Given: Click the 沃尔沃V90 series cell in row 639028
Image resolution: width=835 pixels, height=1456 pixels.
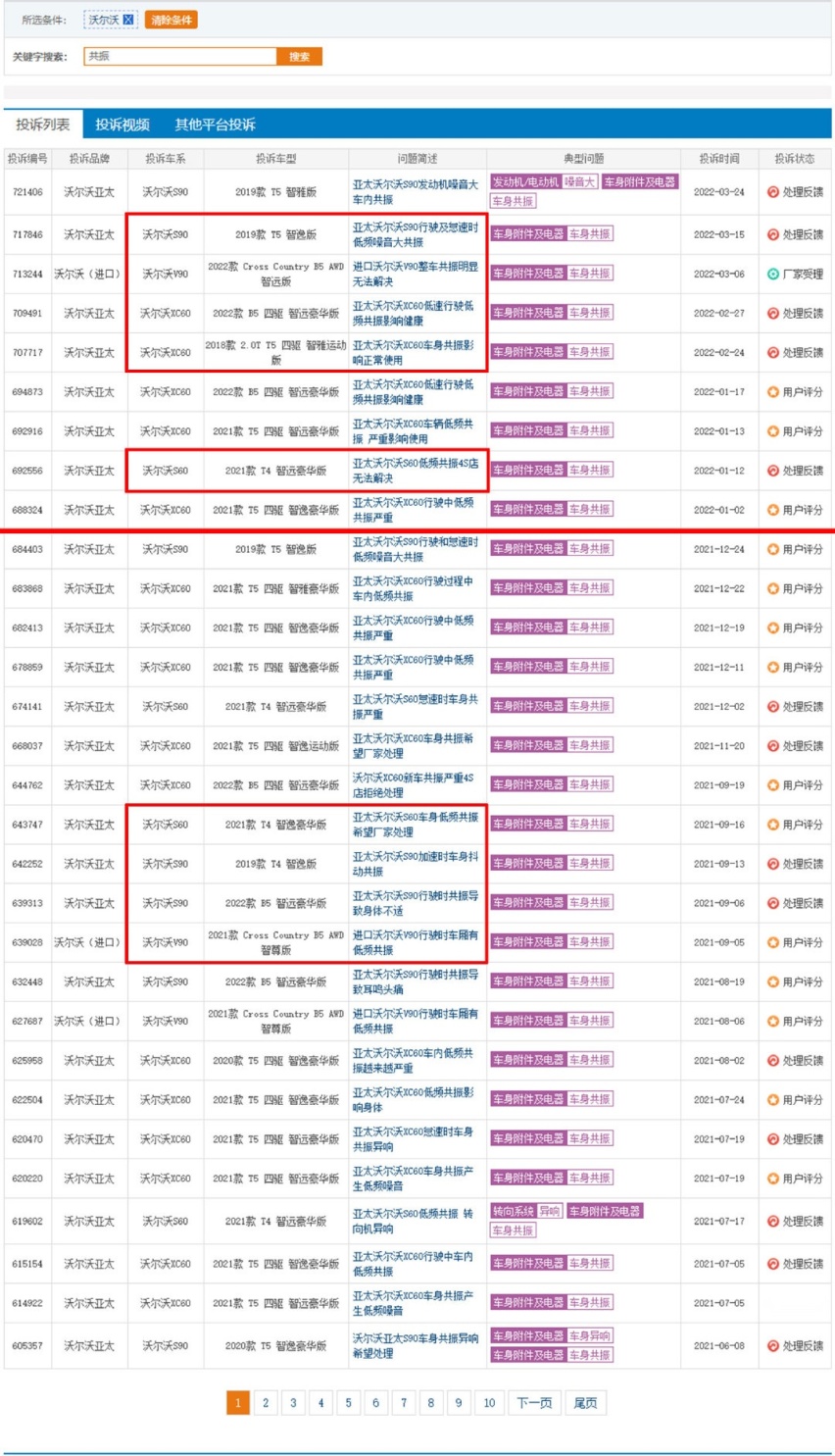Looking at the screenshot, I should 166,942.
